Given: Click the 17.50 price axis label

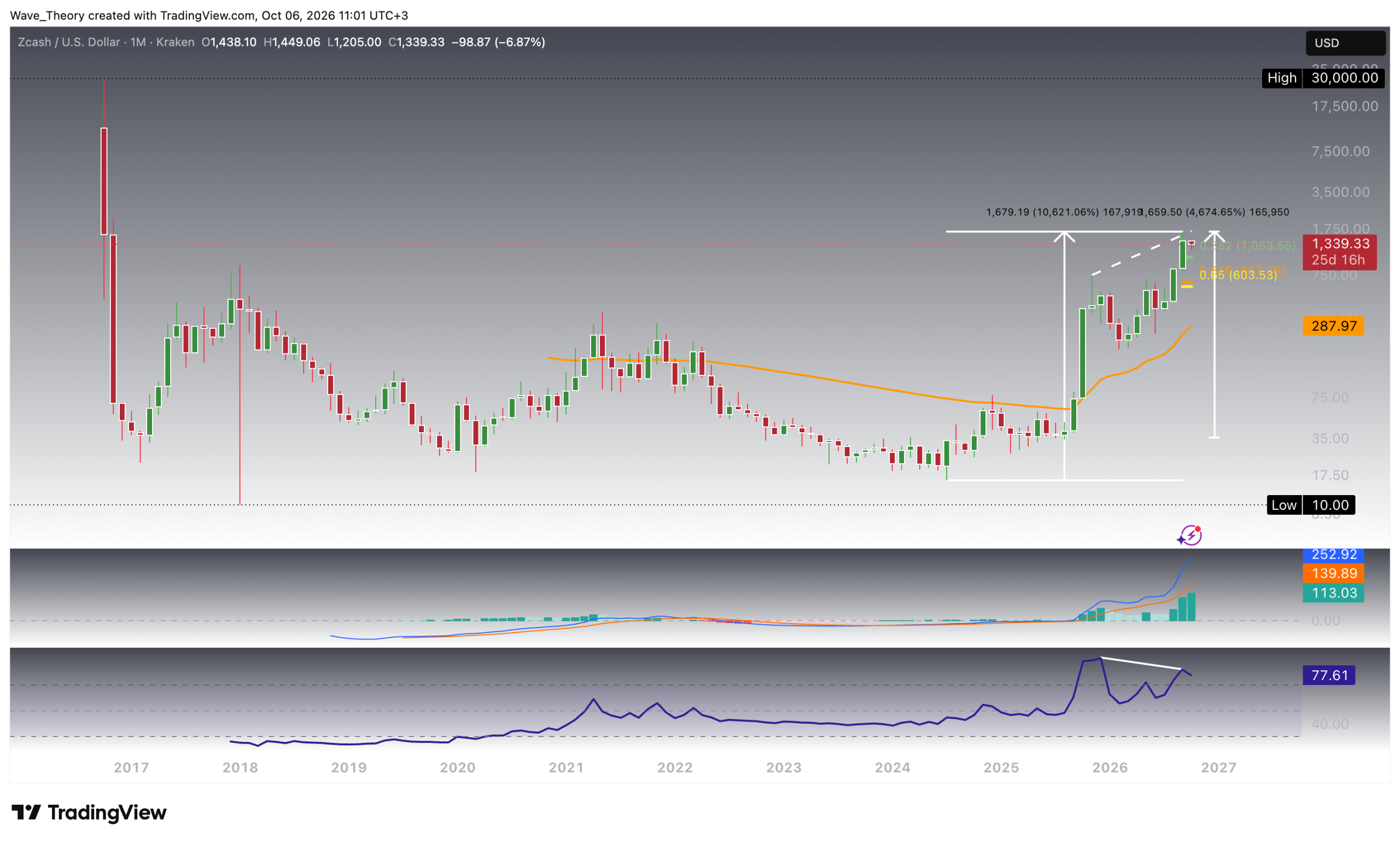Looking at the screenshot, I should (1330, 475).
